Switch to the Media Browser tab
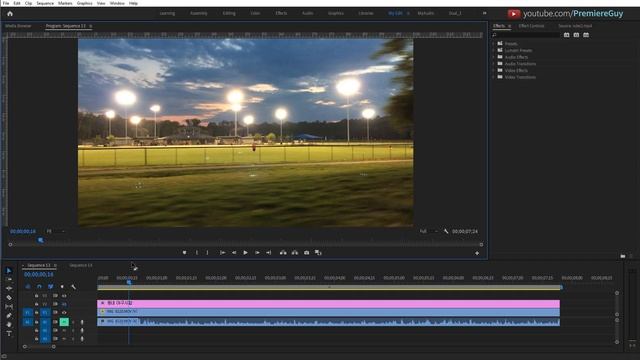 click(18, 26)
